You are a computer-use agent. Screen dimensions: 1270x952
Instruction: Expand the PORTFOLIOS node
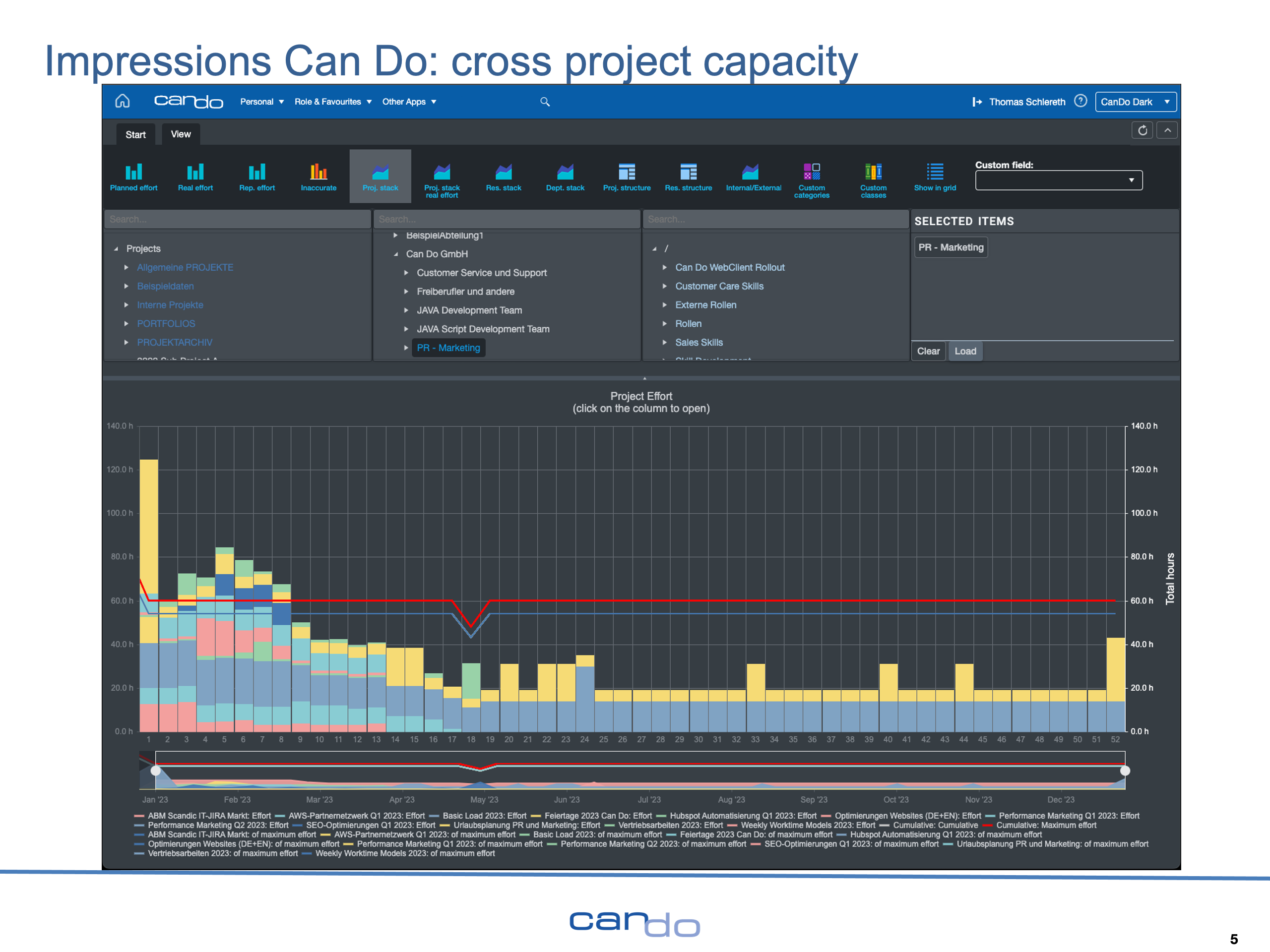pyautogui.click(x=127, y=324)
